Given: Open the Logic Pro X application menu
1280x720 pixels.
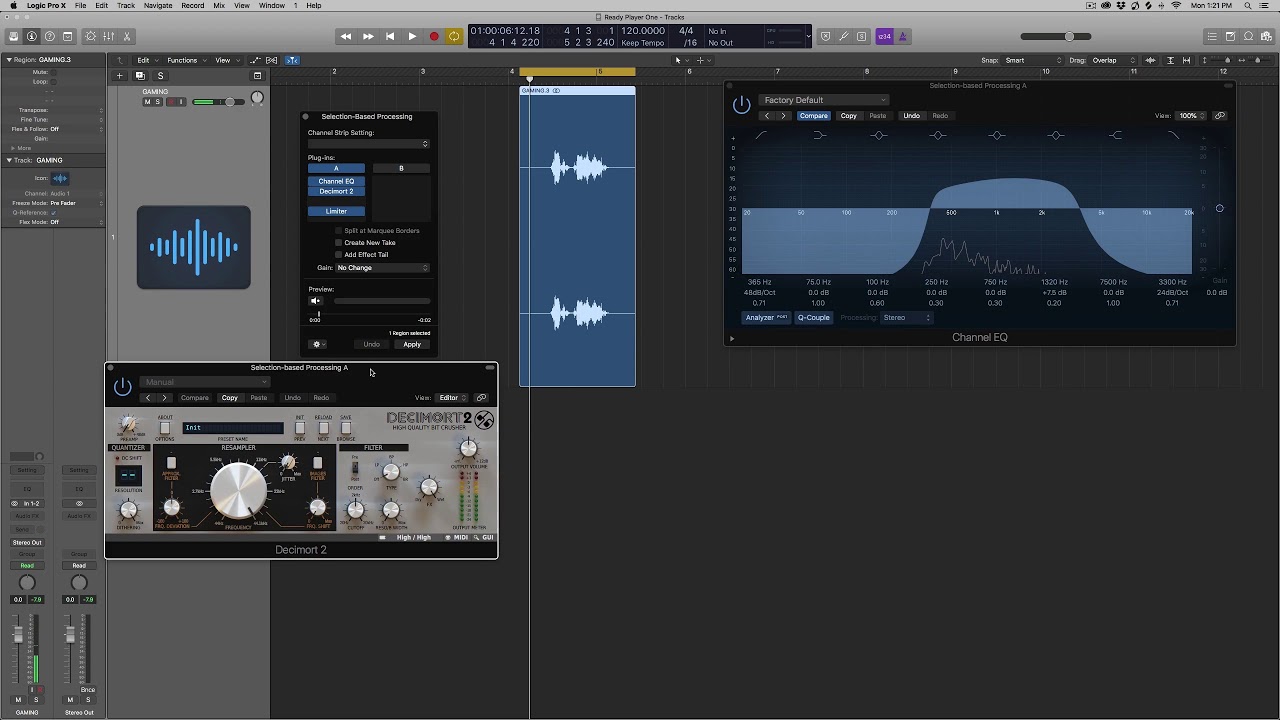Looking at the screenshot, I should tap(44, 6).
